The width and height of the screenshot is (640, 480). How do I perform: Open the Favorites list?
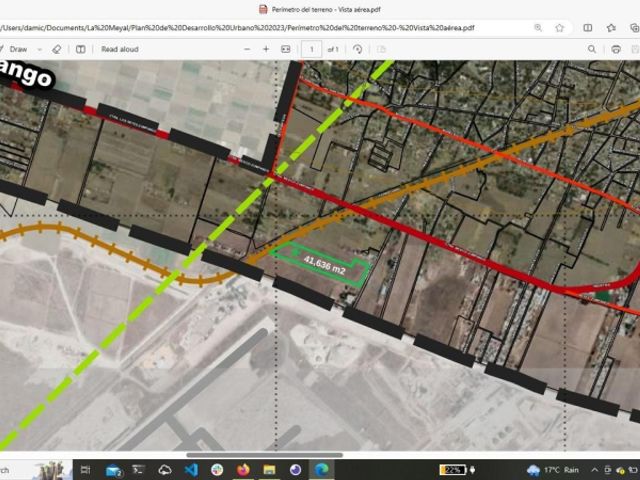pyautogui.click(x=611, y=28)
